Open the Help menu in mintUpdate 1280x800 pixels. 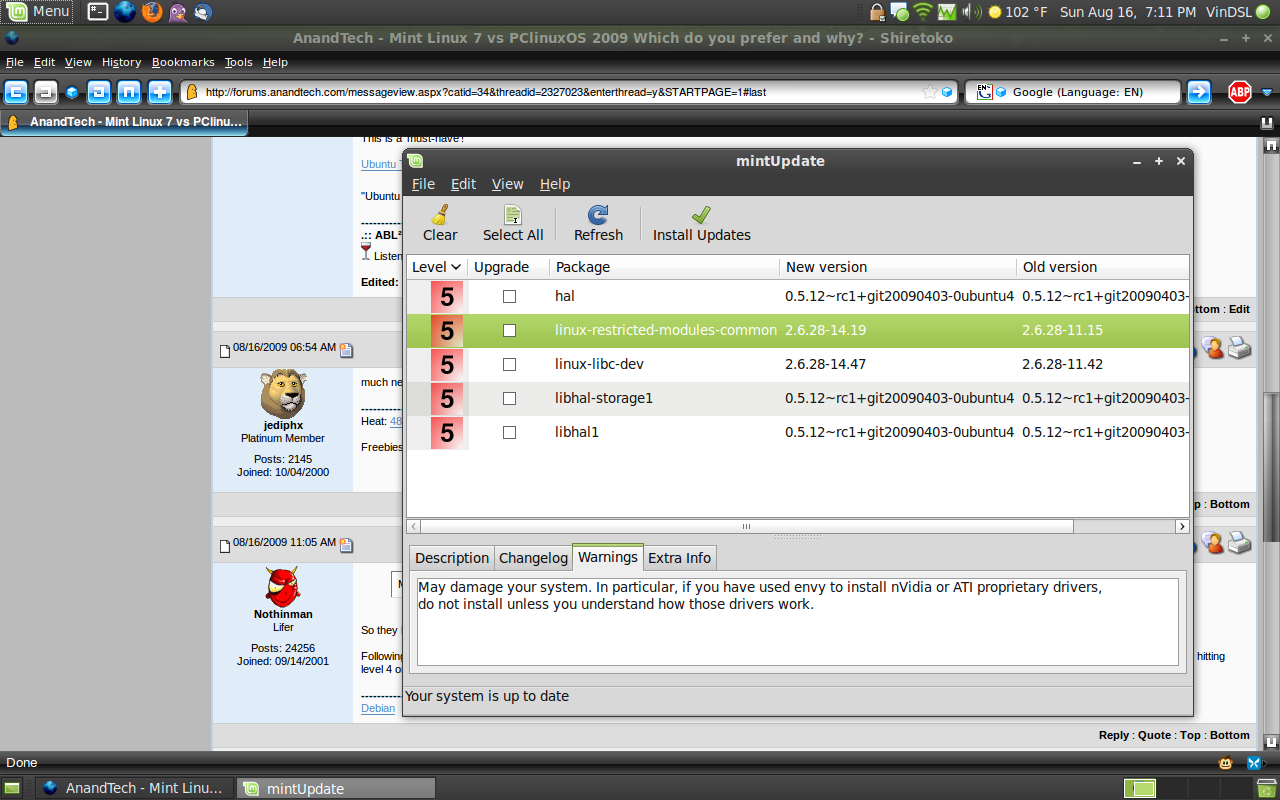555,184
